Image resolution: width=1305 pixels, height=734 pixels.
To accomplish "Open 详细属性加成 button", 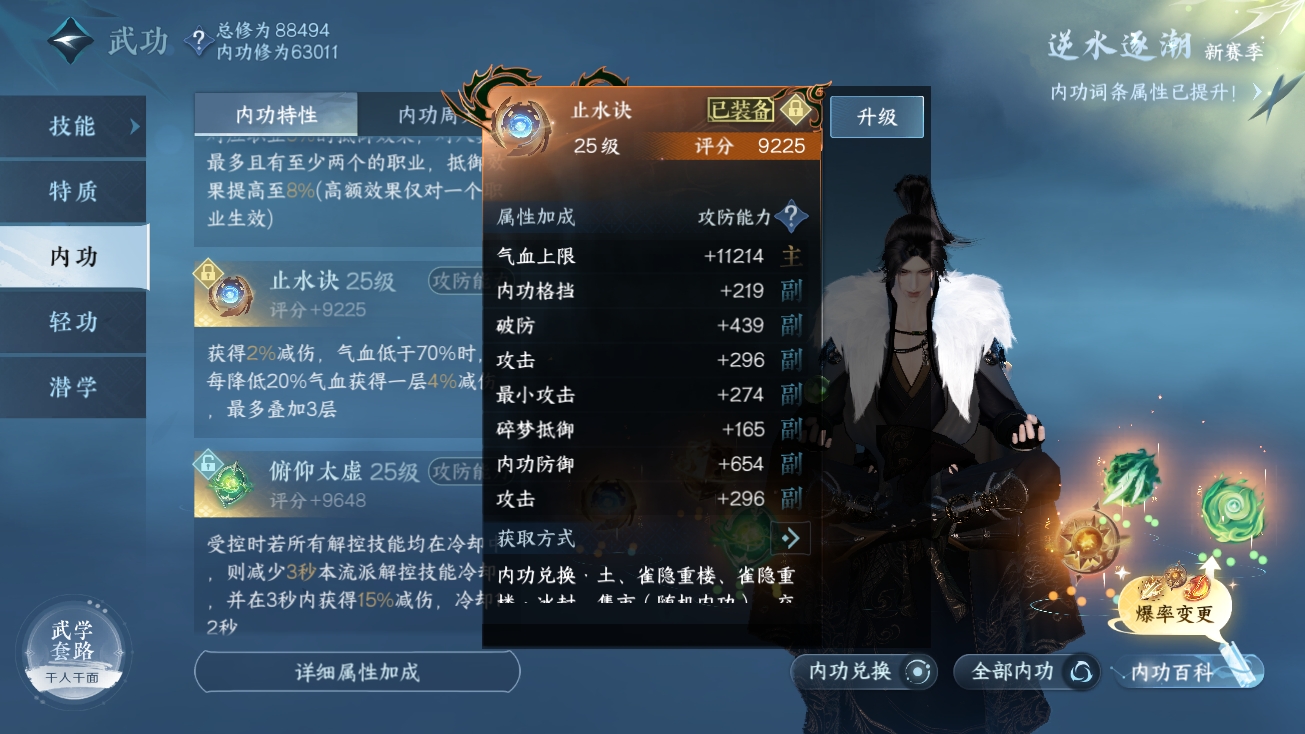I will coord(357,672).
